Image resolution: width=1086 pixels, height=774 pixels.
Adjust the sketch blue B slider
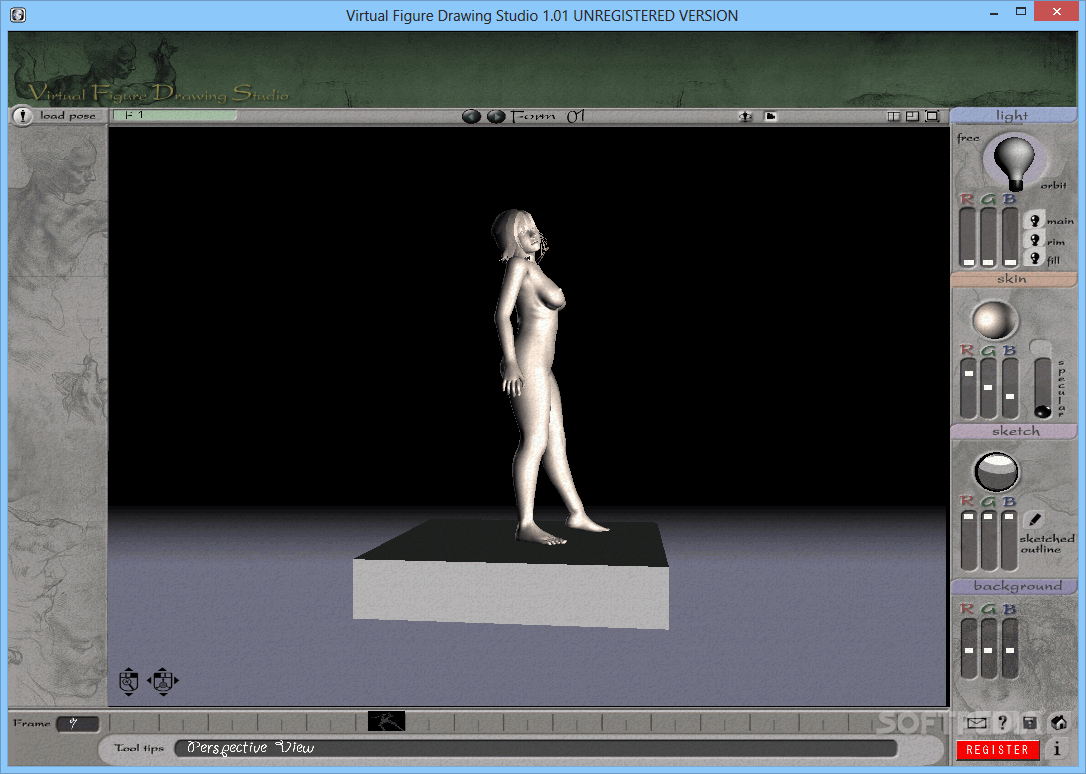pos(1010,541)
